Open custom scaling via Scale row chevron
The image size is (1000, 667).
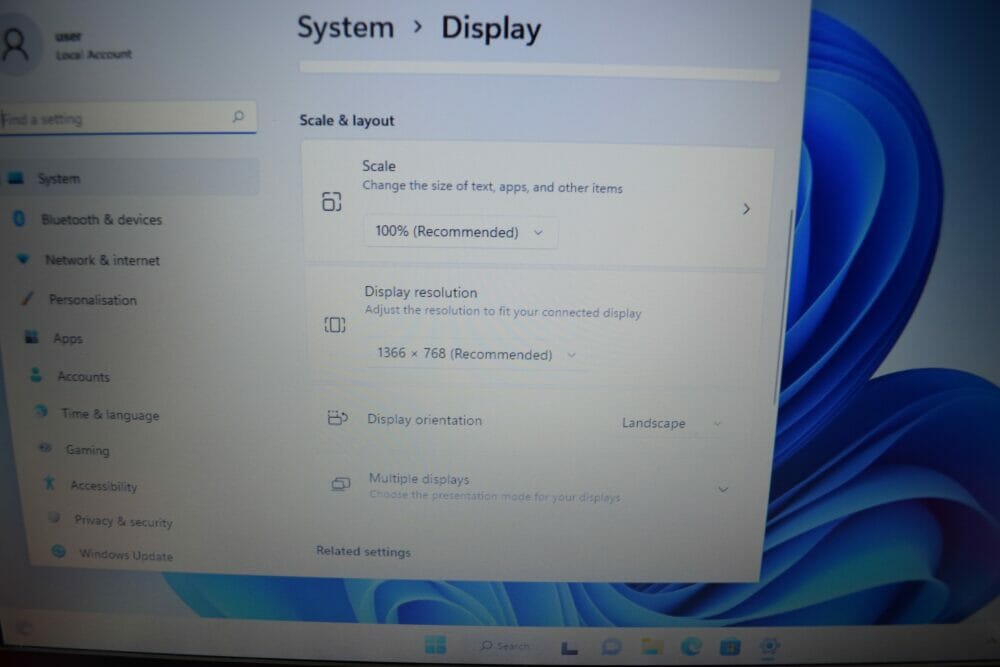746,209
